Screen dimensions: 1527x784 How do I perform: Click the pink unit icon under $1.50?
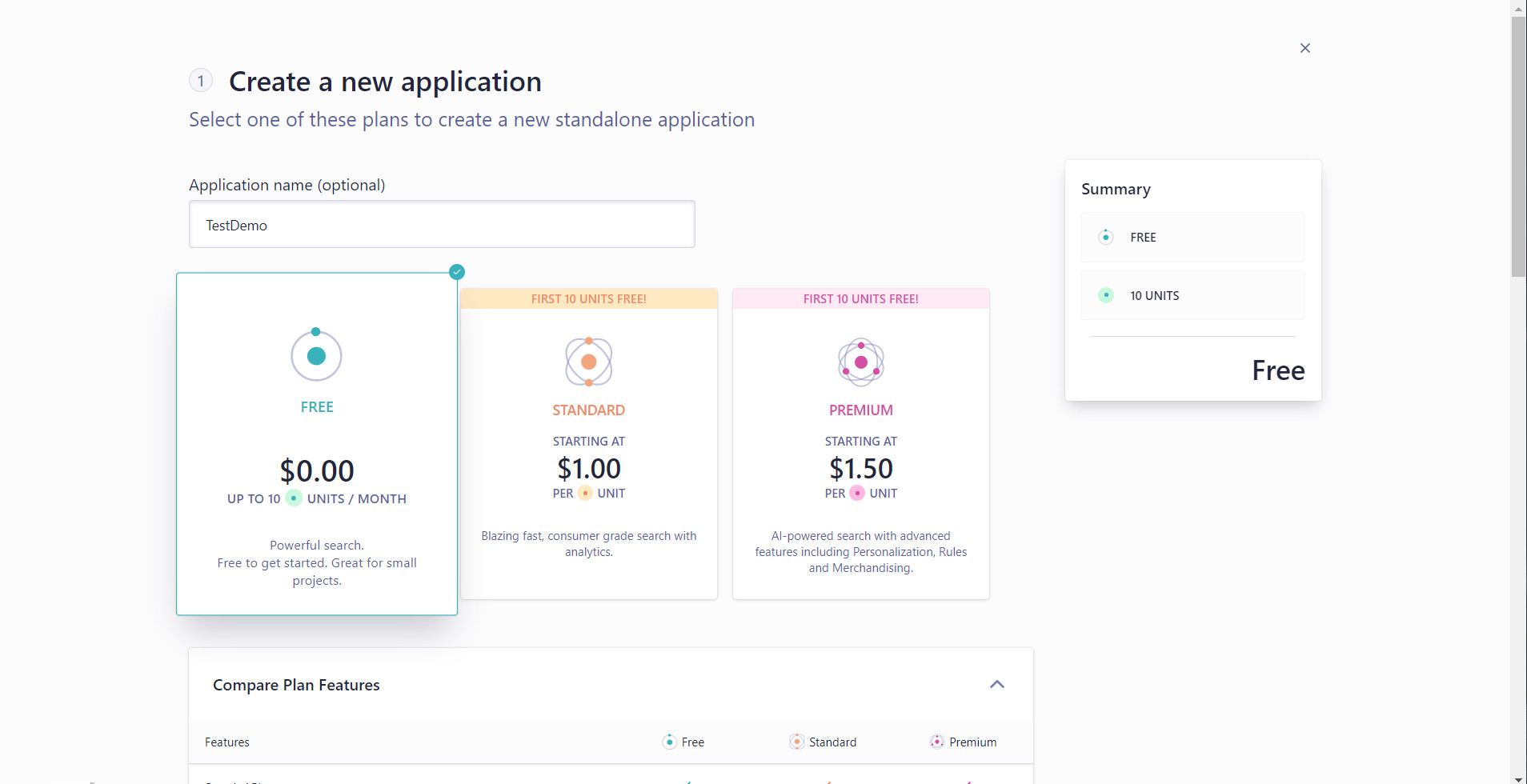[857, 494]
